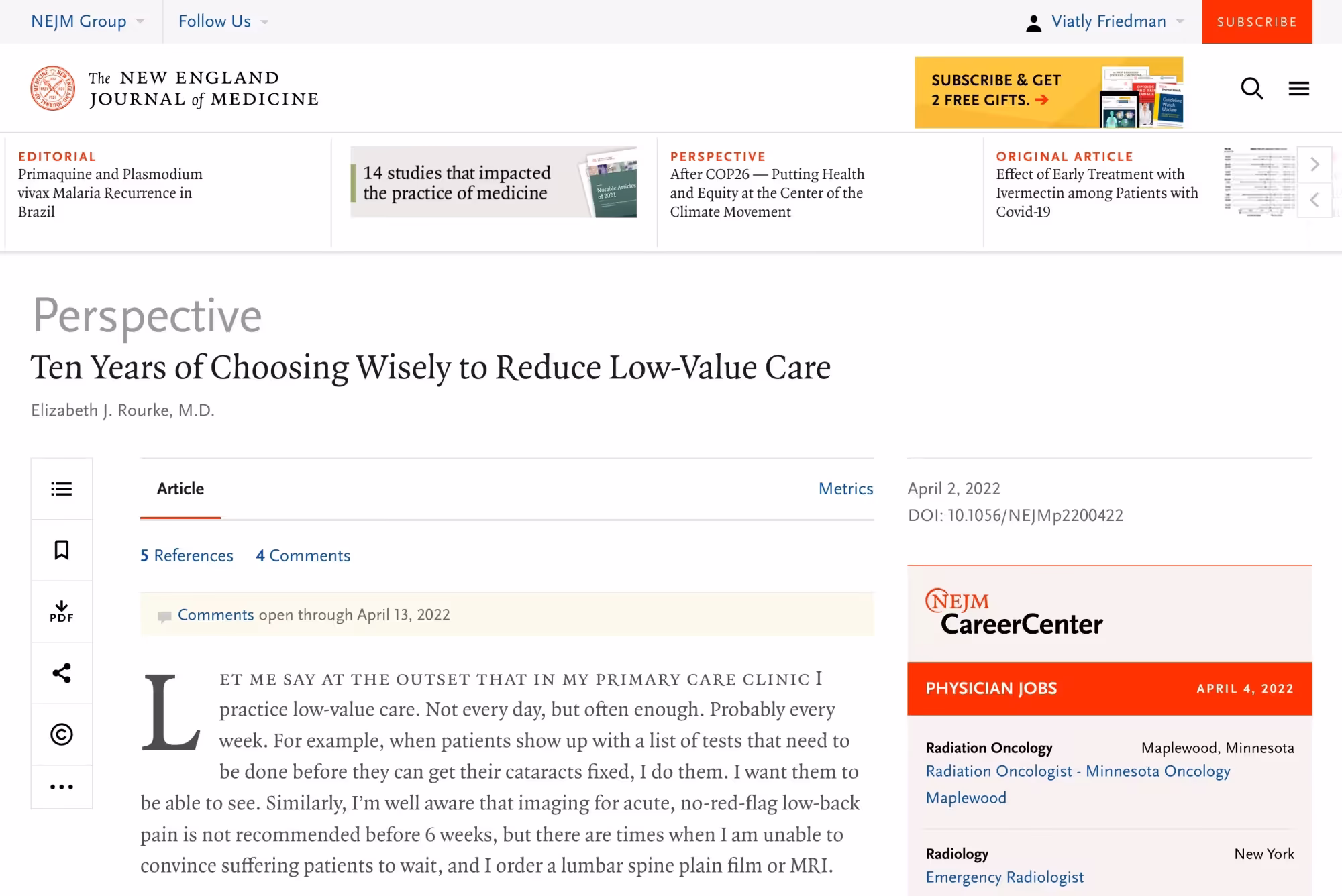1342x896 pixels.
Task: Click the red Subscribe button
Action: [1257, 22]
